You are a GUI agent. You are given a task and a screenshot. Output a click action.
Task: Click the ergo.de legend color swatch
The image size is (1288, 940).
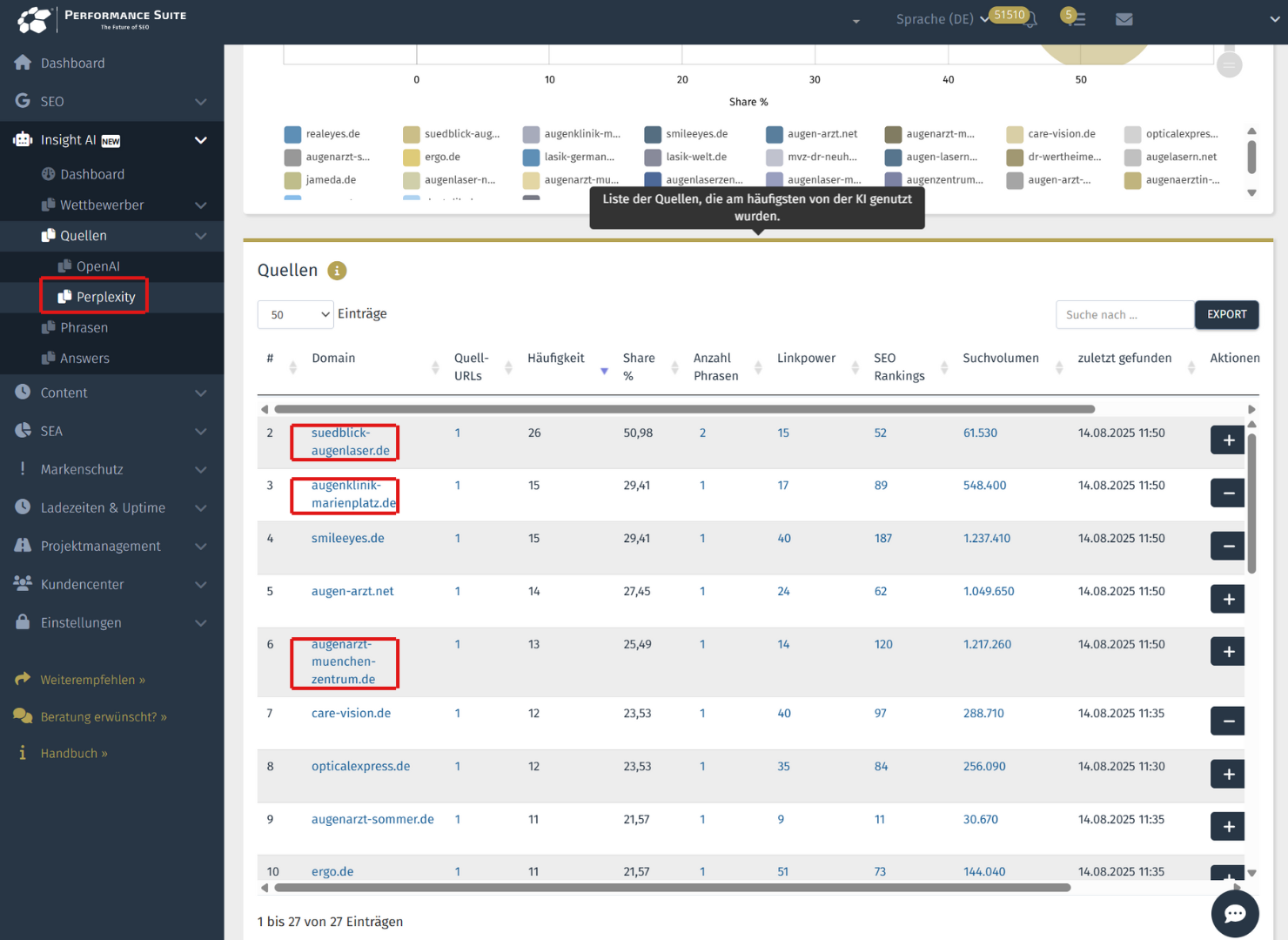point(412,157)
